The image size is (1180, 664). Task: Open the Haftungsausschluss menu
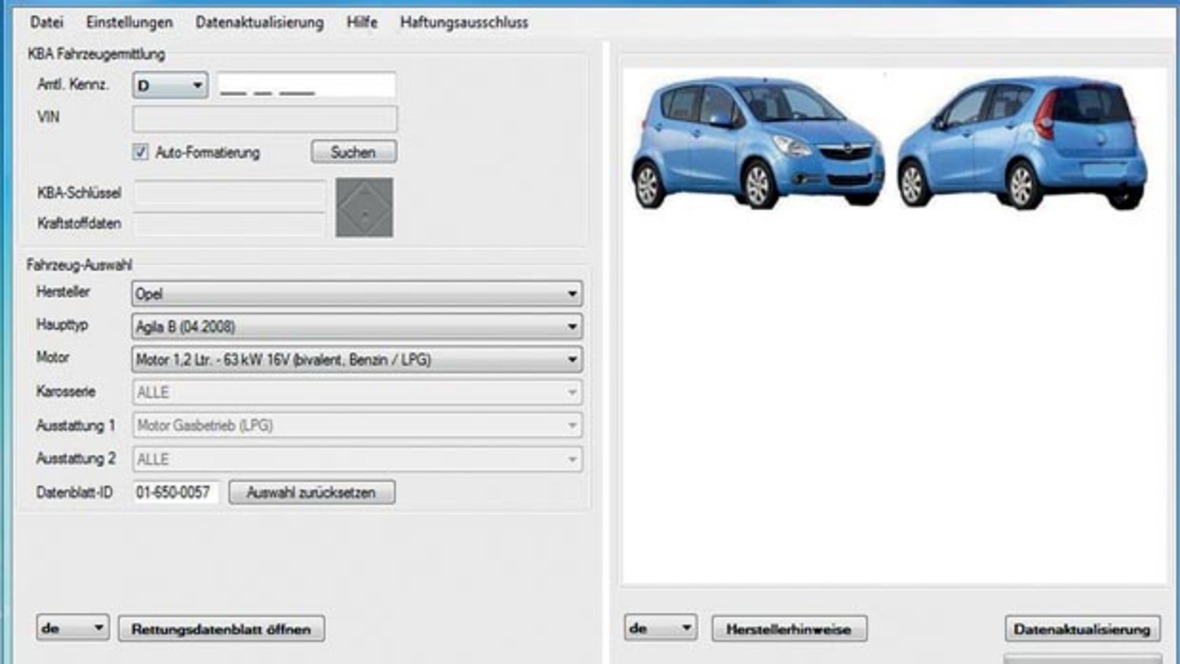[x=464, y=23]
